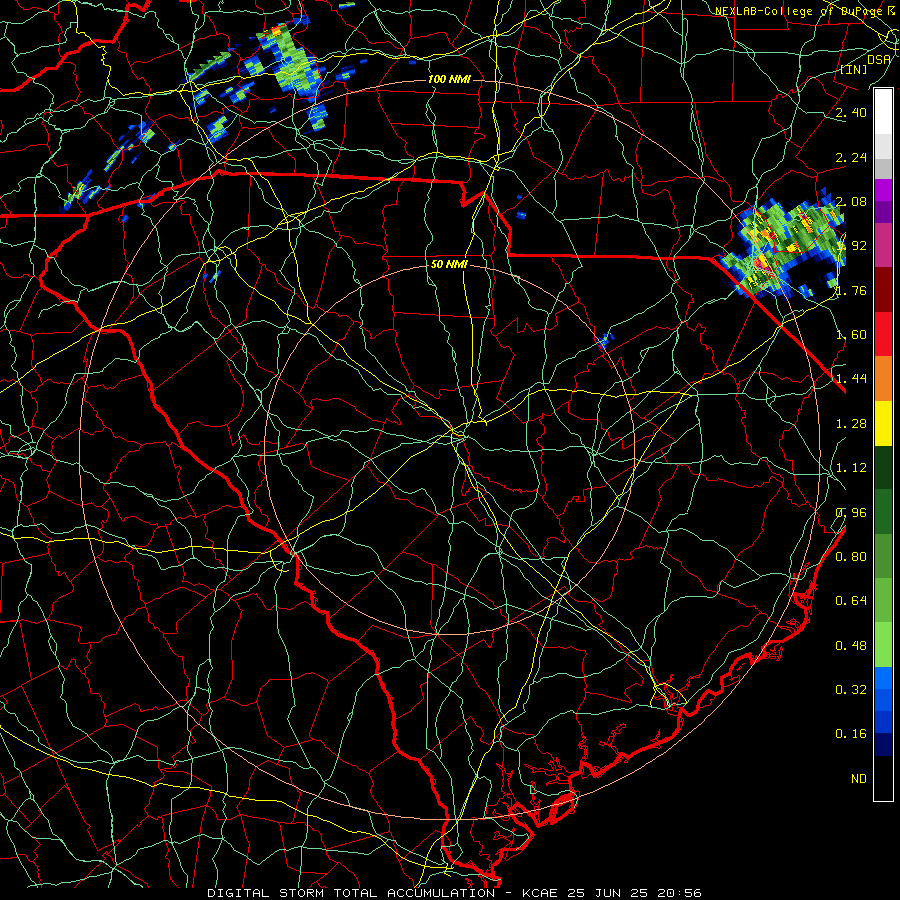
Task: Select the 0.32 legend value
Action: click(x=851, y=689)
